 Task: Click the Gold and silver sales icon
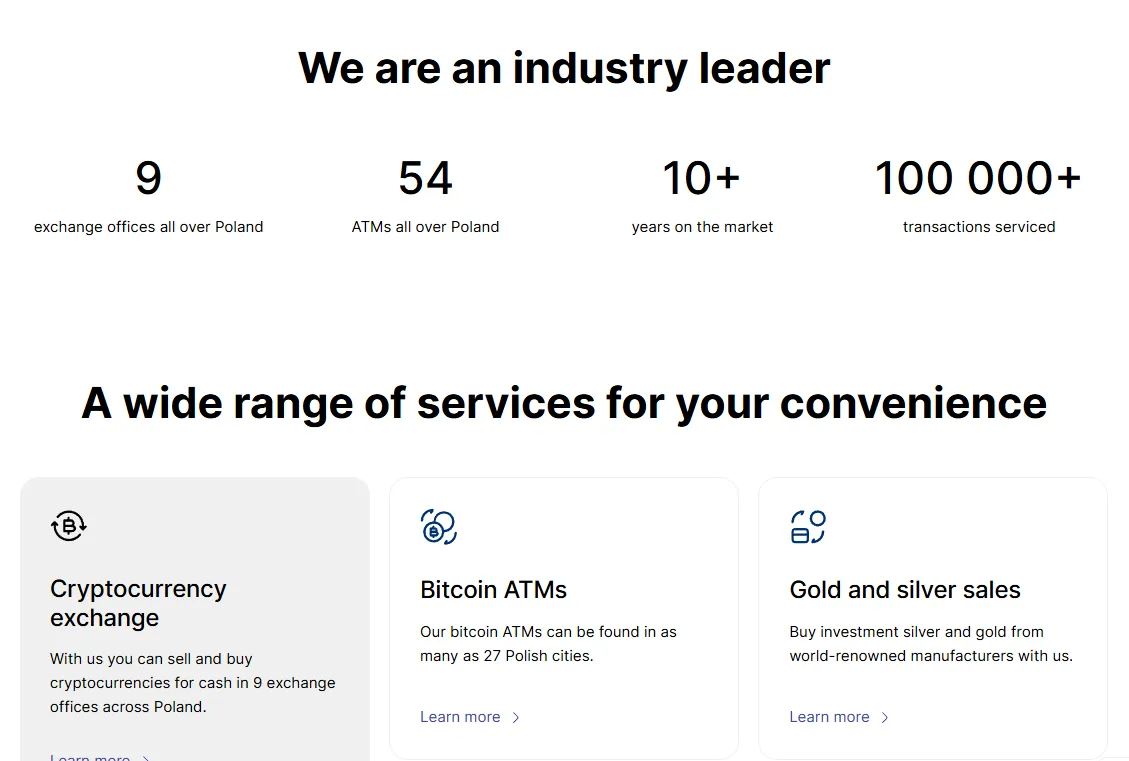point(808,526)
